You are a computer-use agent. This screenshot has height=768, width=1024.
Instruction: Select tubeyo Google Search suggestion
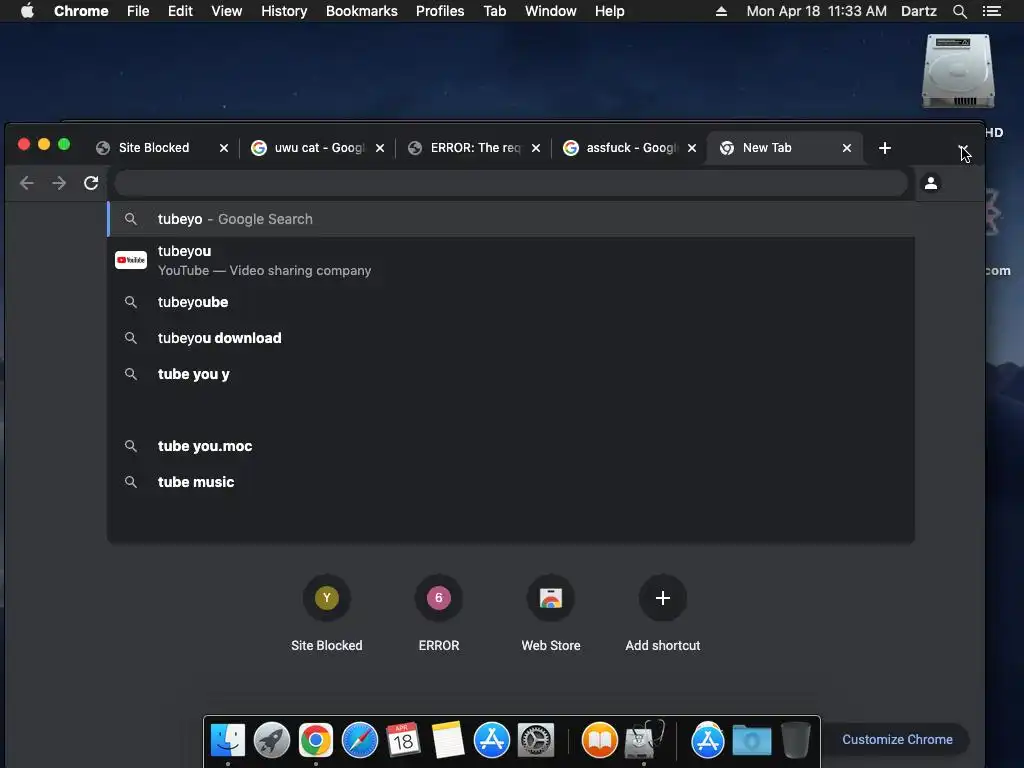tap(511, 219)
